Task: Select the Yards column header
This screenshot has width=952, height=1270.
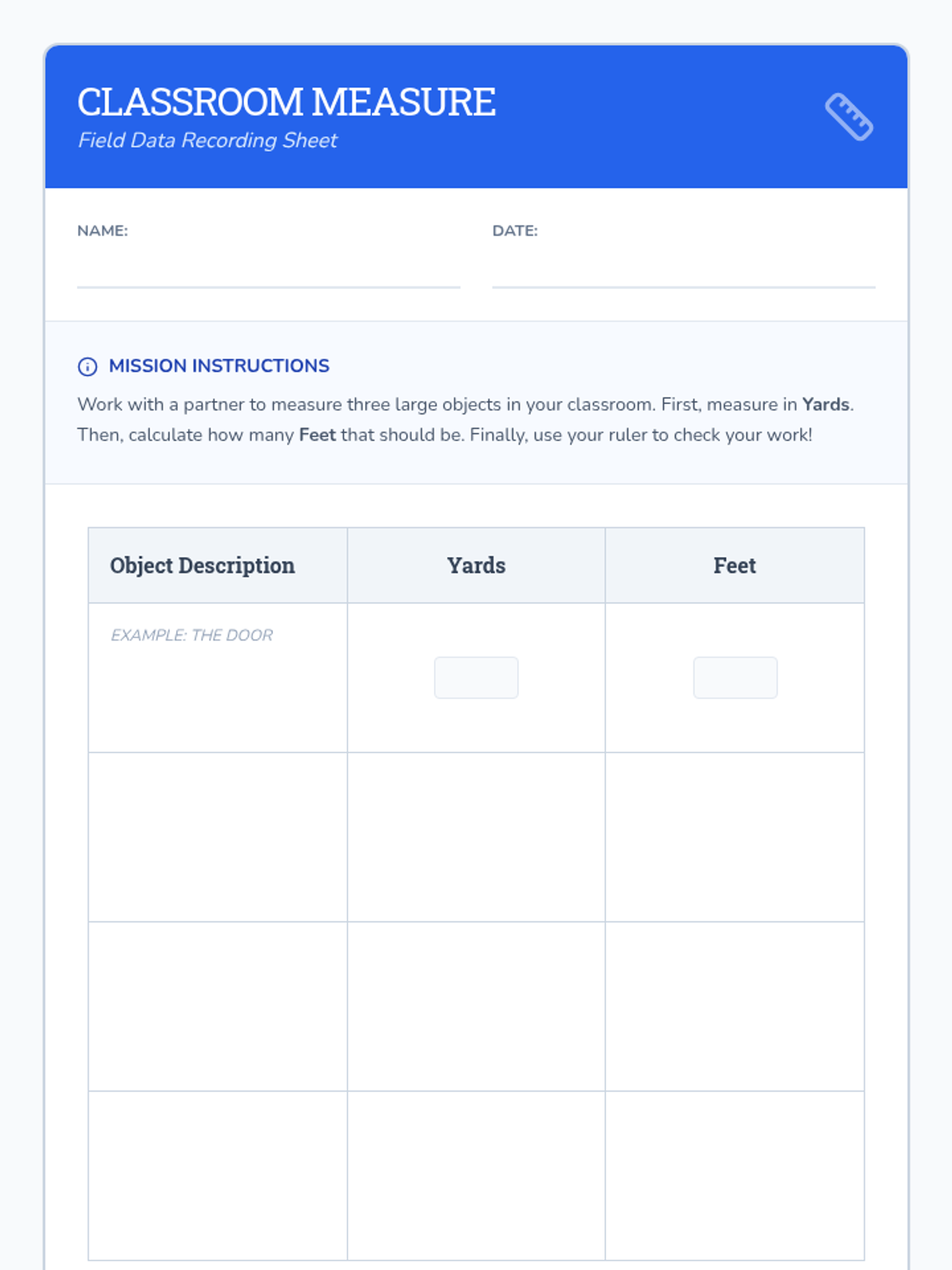Action: click(476, 566)
